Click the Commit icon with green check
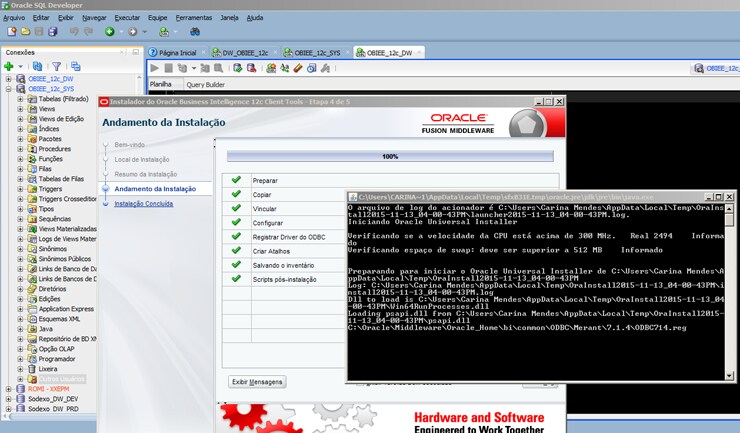The image size is (740, 433). click(x=237, y=68)
